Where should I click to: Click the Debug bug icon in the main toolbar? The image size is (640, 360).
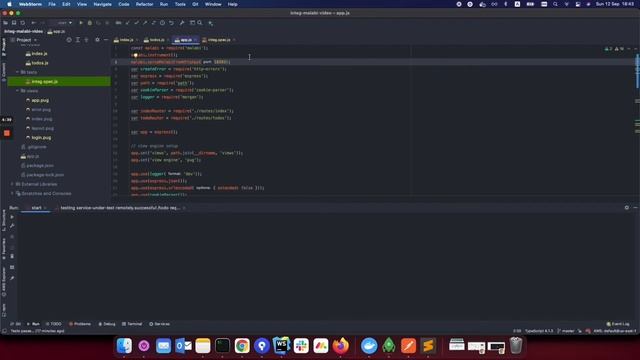[90, 23]
